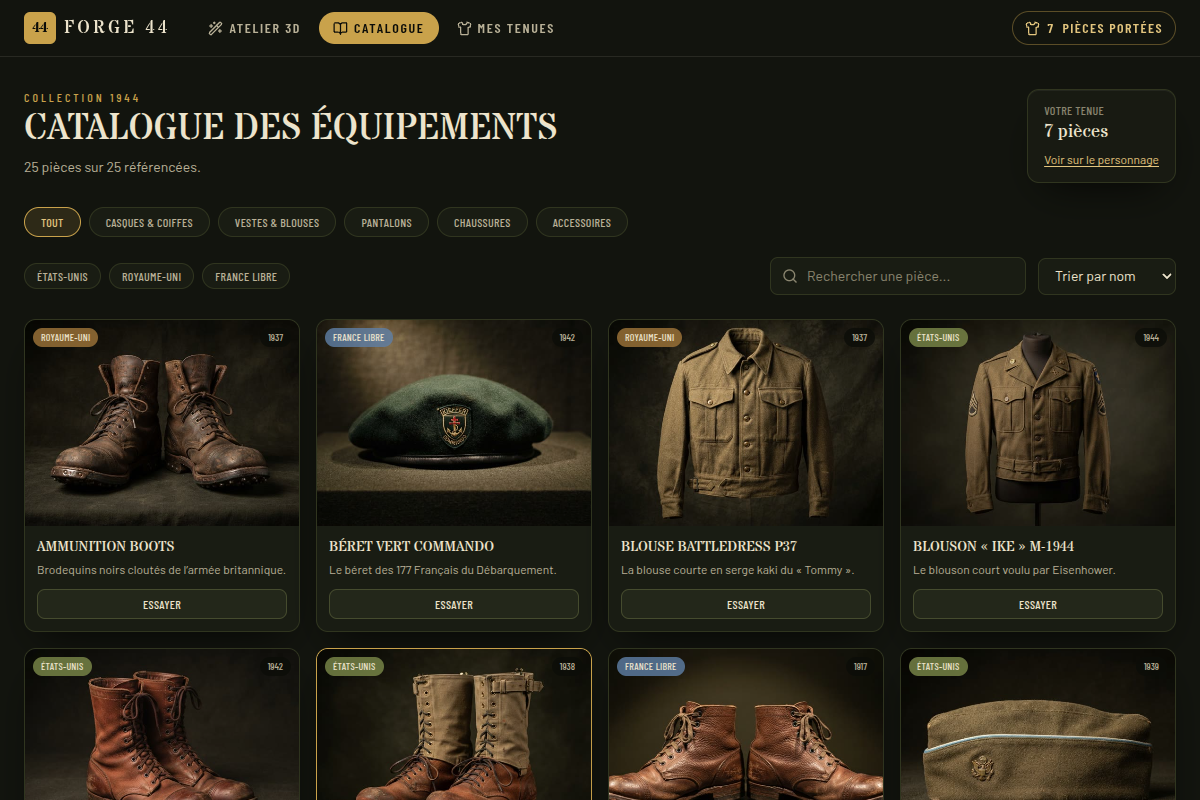1200x800 pixels.
Task: Click the magnifier icon in search field
Action: [x=790, y=276]
